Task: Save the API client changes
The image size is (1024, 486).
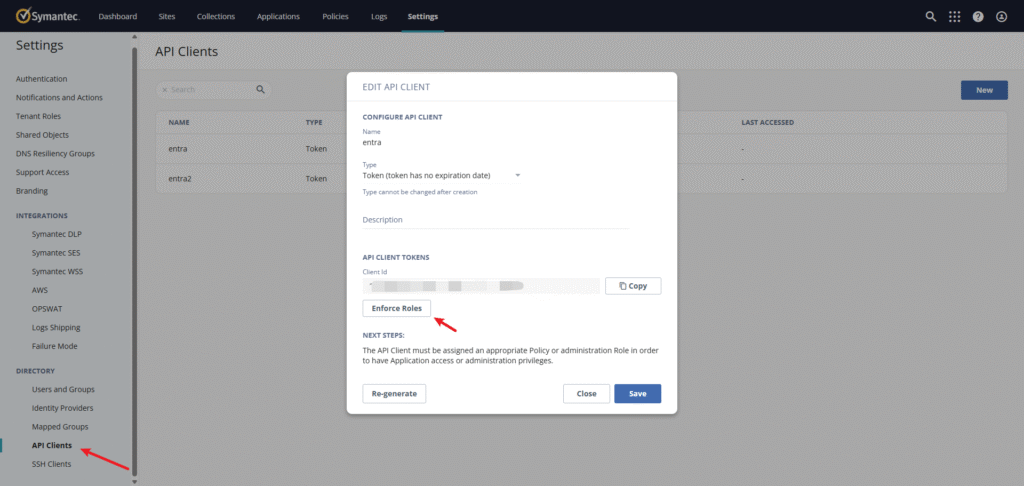Action: coord(637,394)
